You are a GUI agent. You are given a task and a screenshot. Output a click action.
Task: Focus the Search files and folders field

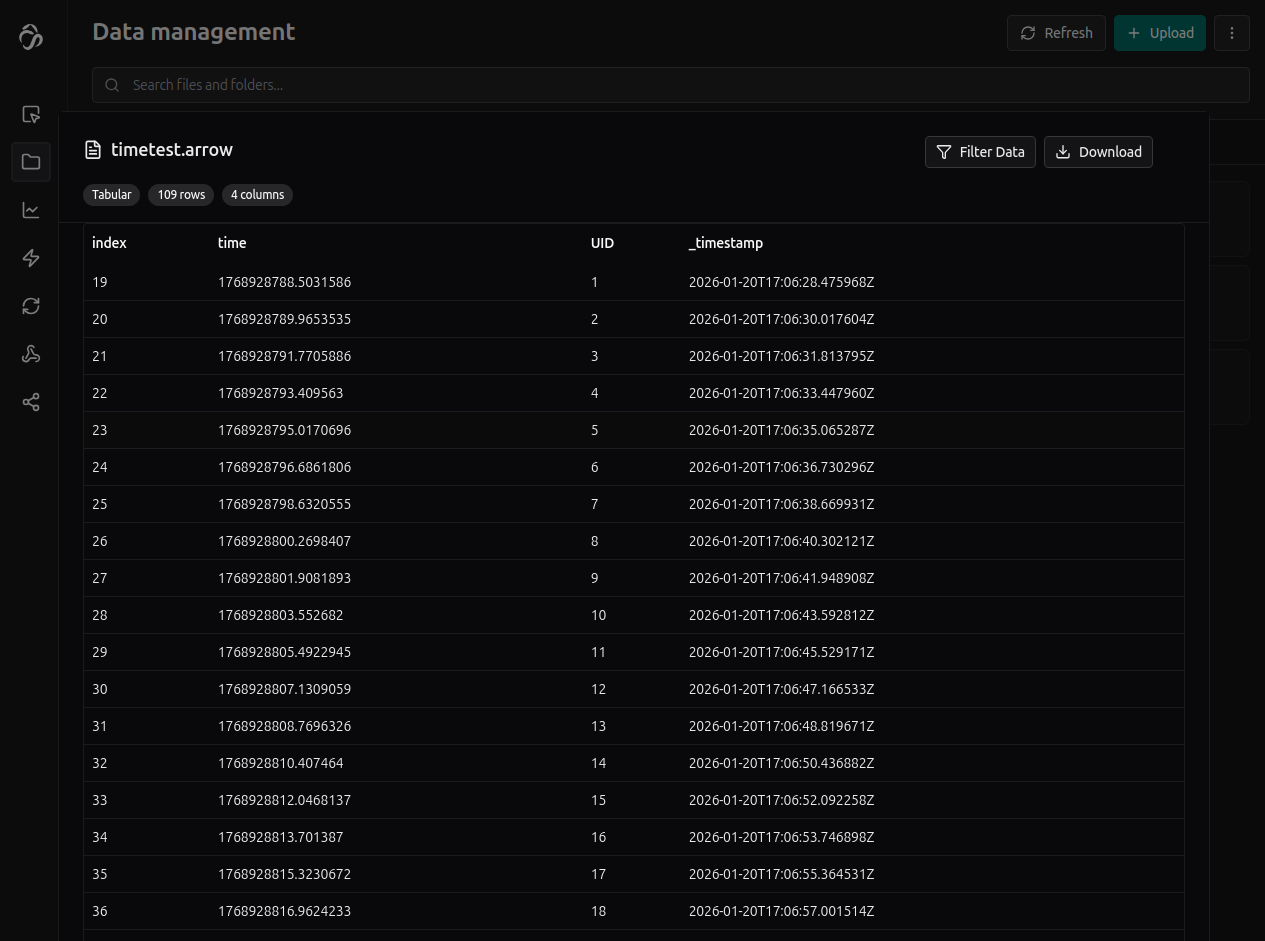point(670,85)
